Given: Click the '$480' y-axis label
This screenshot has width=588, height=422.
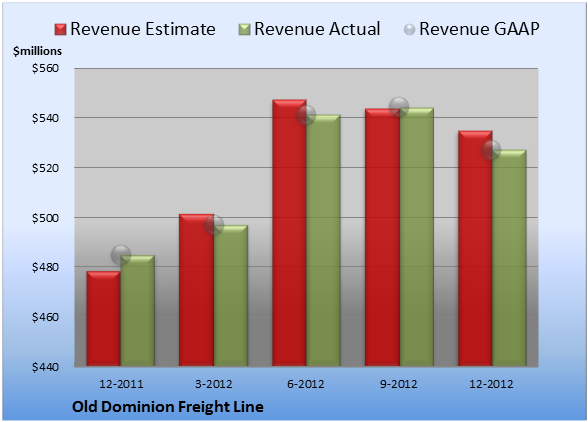Looking at the screenshot, I should click(45, 267).
